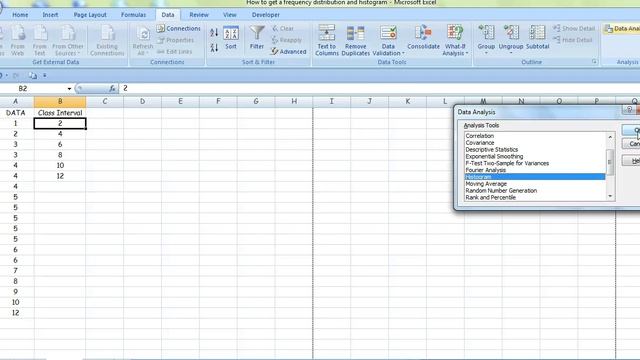Open From Other Sources dropdown
640x360 pixels.
click(68, 40)
